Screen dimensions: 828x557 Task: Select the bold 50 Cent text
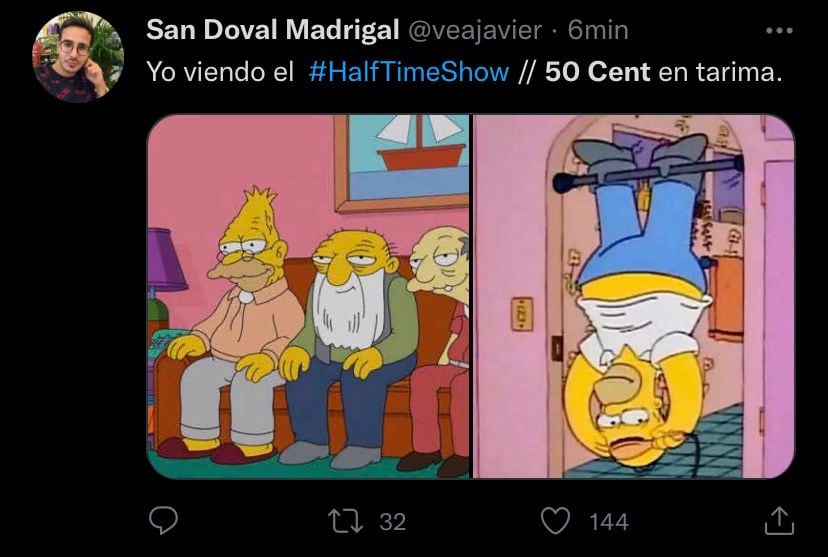pos(597,71)
